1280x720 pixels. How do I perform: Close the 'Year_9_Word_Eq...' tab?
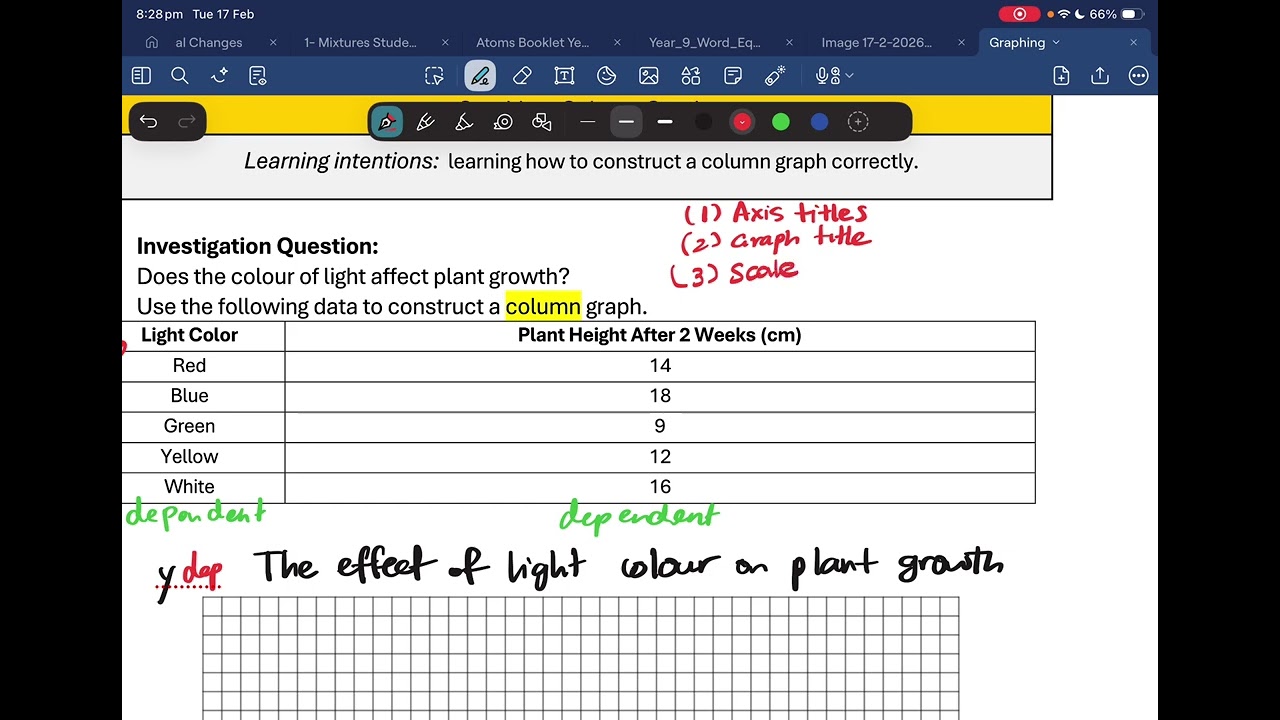pos(789,43)
